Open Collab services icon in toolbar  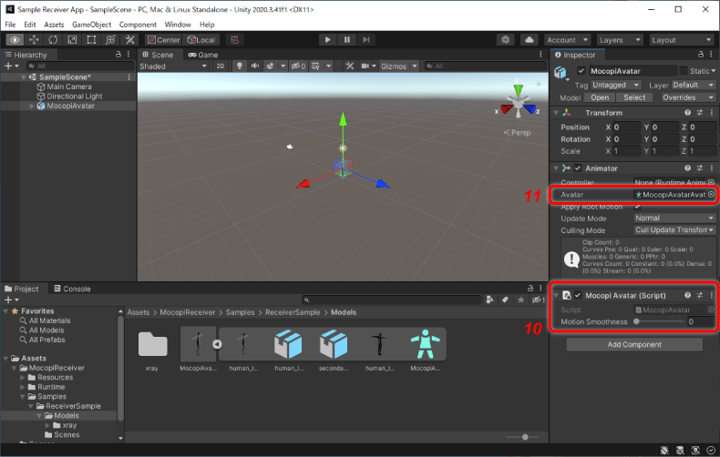coord(506,40)
